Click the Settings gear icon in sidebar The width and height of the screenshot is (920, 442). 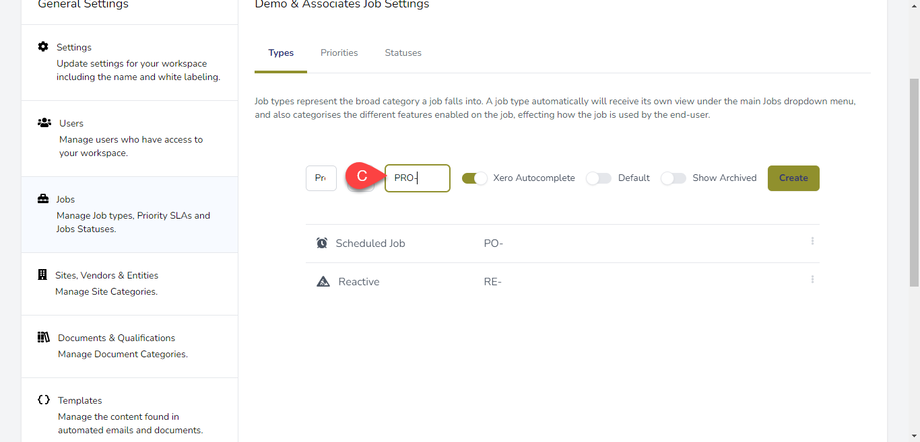point(43,47)
